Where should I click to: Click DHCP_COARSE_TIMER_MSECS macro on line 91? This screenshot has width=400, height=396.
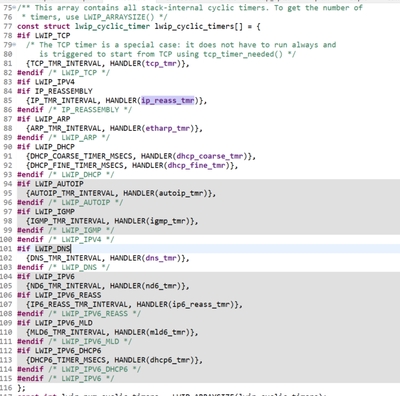(x=81, y=156)
